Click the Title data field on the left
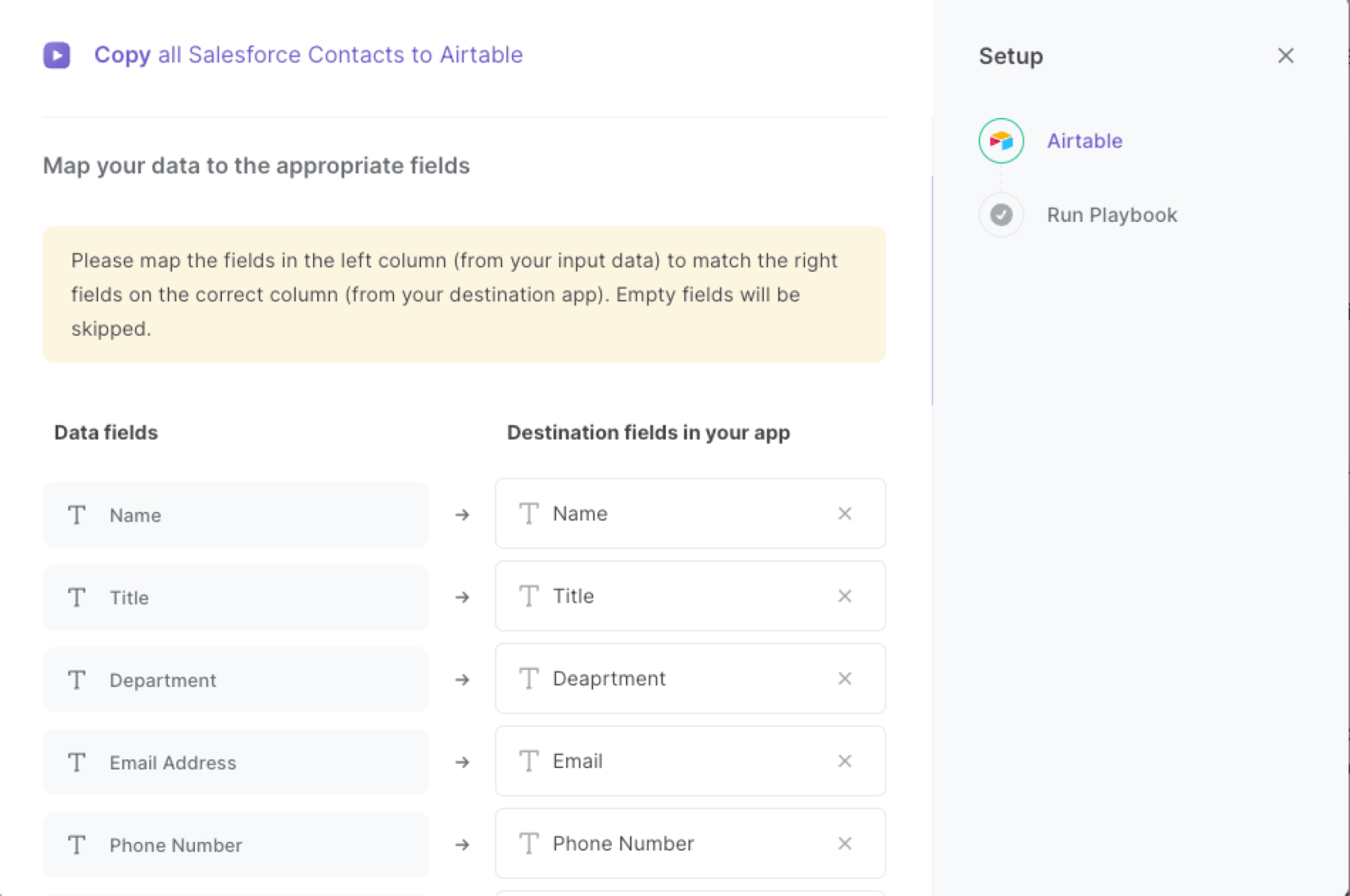 click(x=236, y=597)
